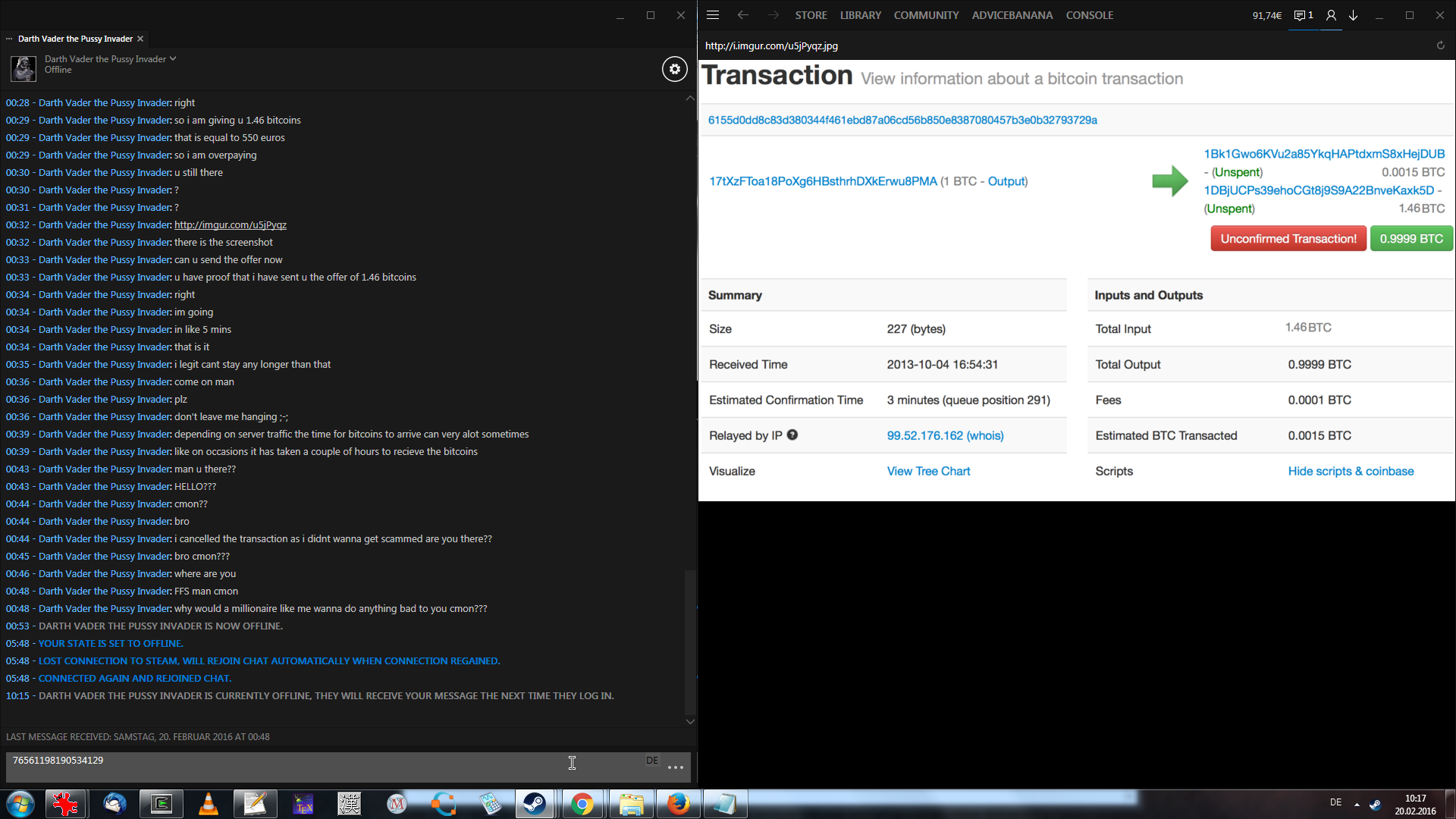The image size is (1456, 819).
Task: Open chat settings gear icon
Action: coord(674,69)
